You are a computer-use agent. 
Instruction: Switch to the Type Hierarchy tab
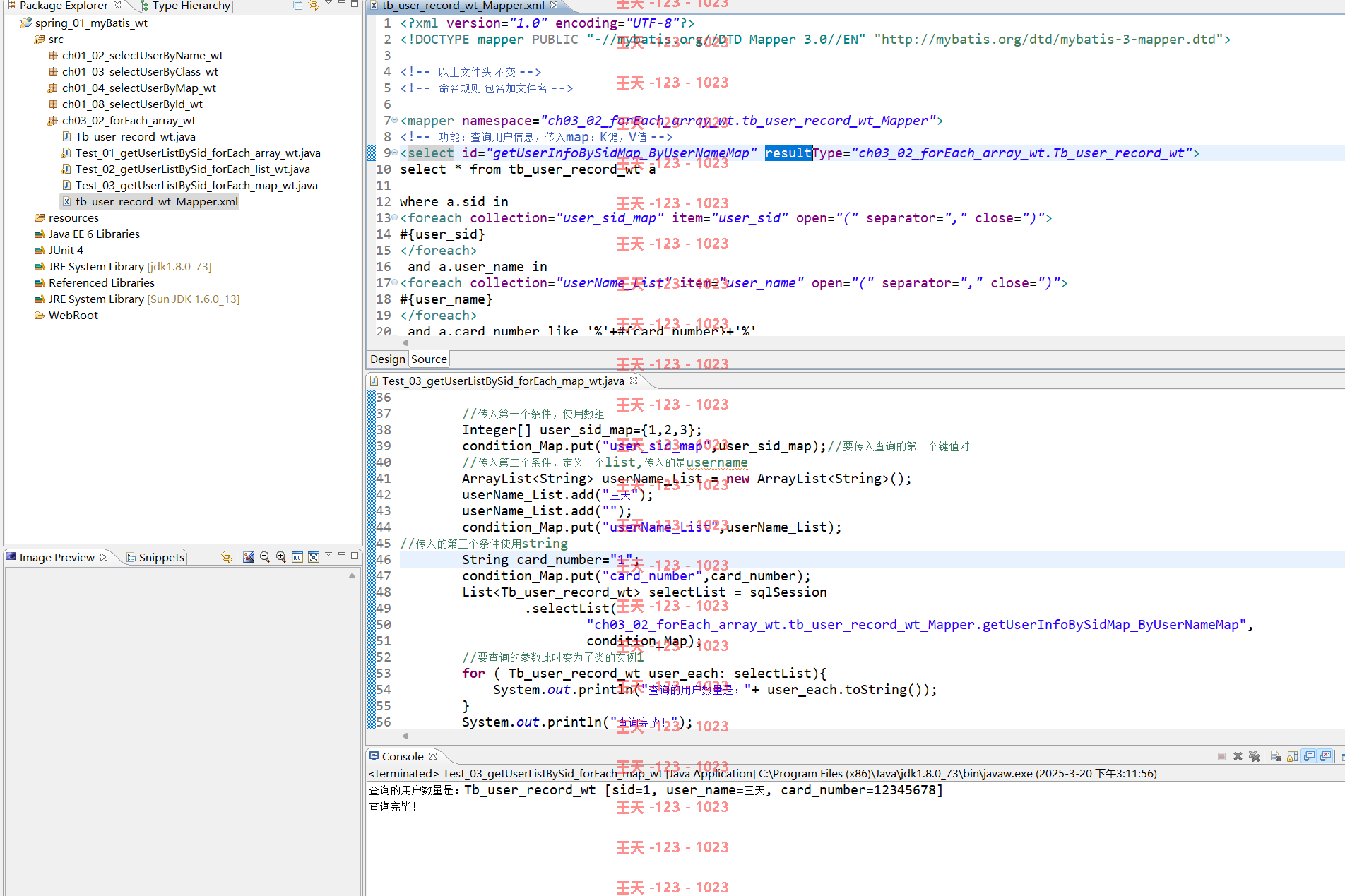point(184,6)
